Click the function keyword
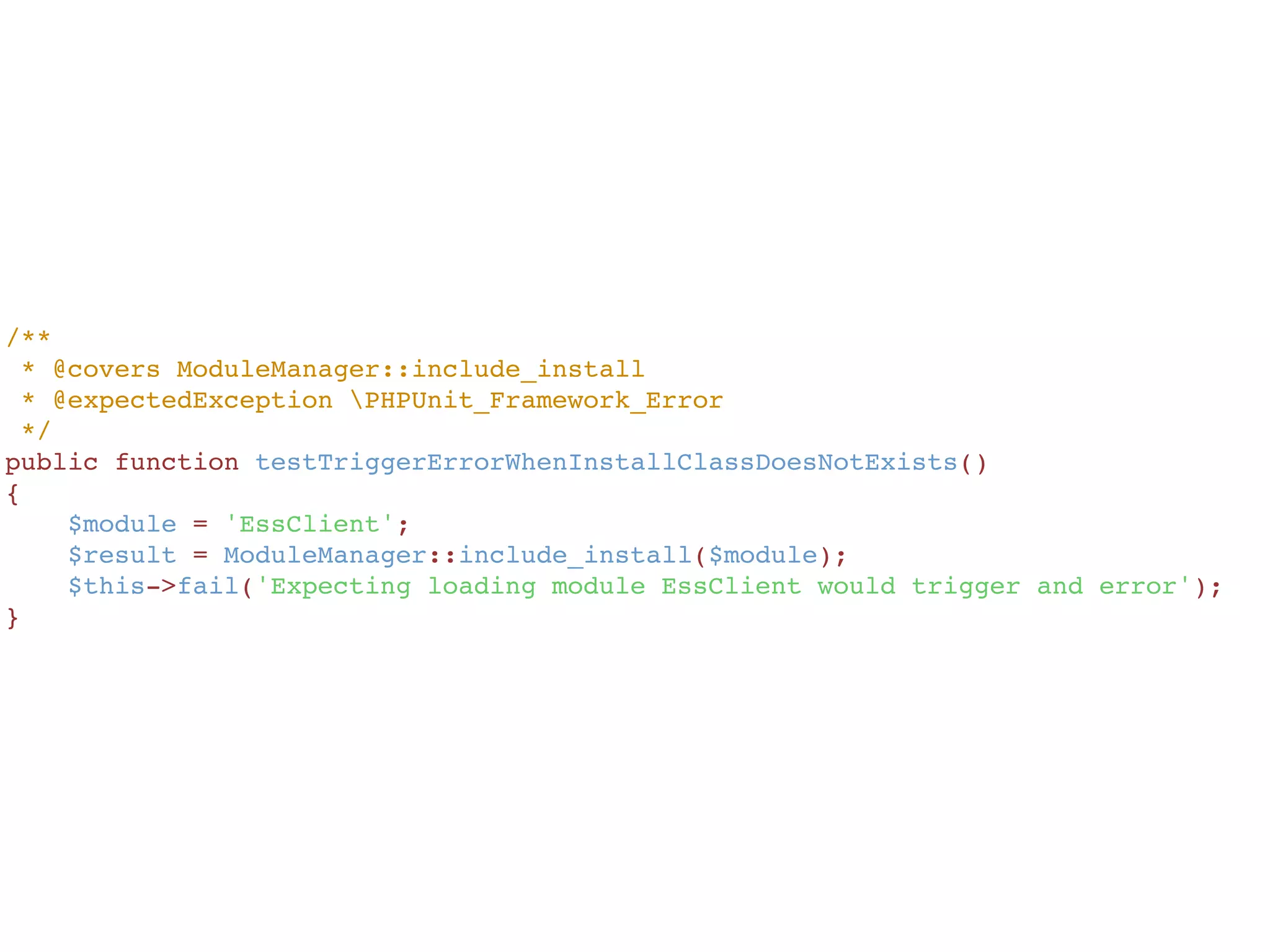Viewport: 1270px width, 952px height. 177,462
